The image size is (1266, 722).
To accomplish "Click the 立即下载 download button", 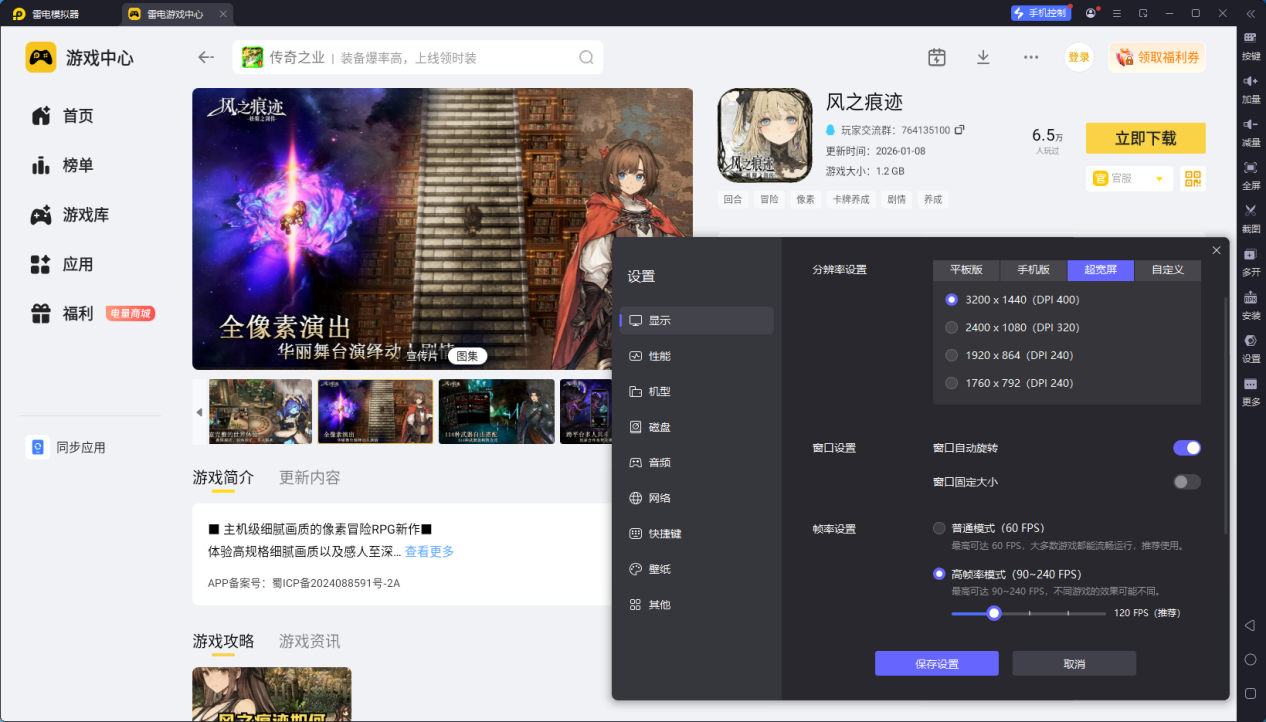I will (1146, 138).
